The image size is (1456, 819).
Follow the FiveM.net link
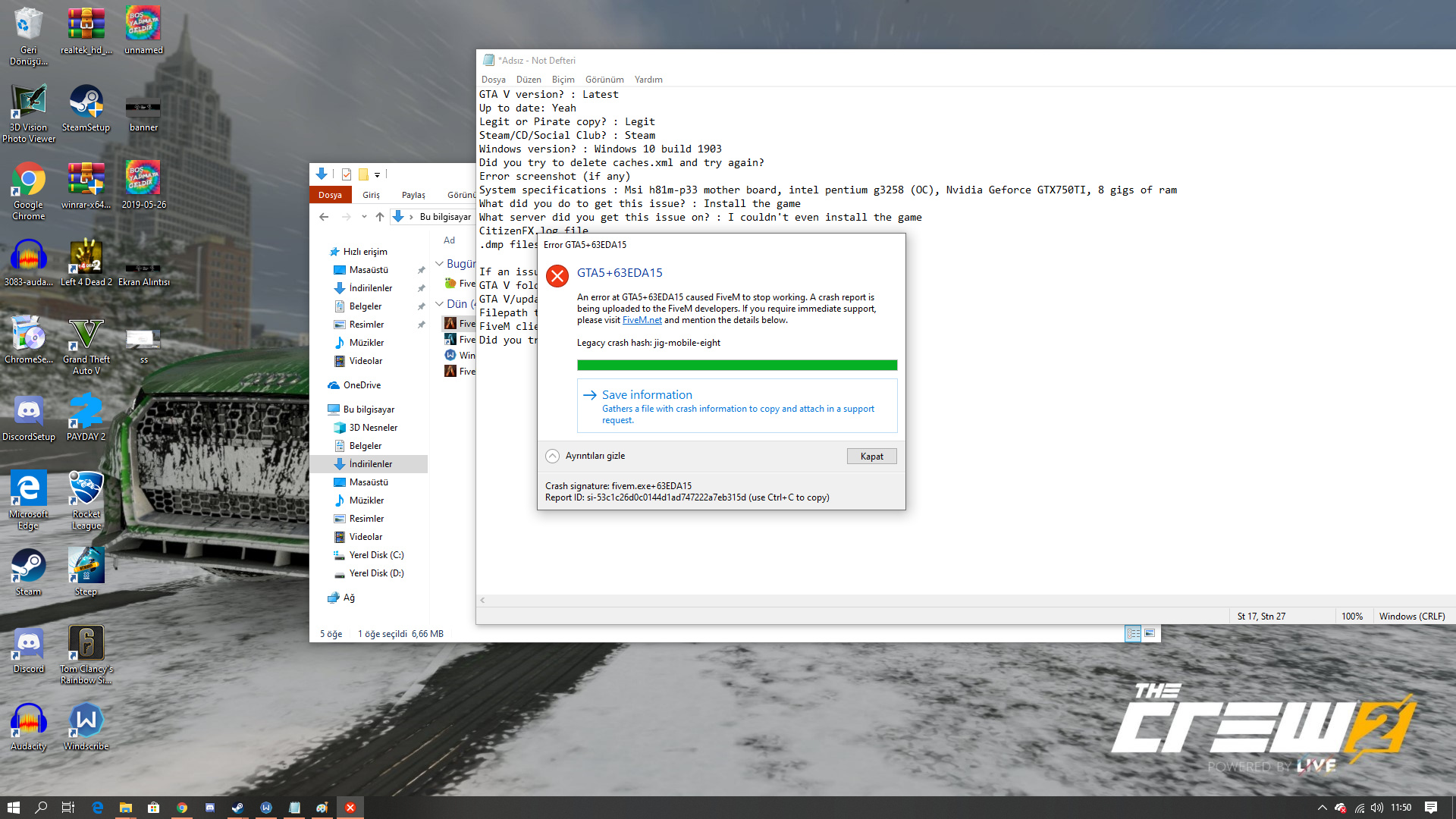pyautogui.click(x=642, y=320)
